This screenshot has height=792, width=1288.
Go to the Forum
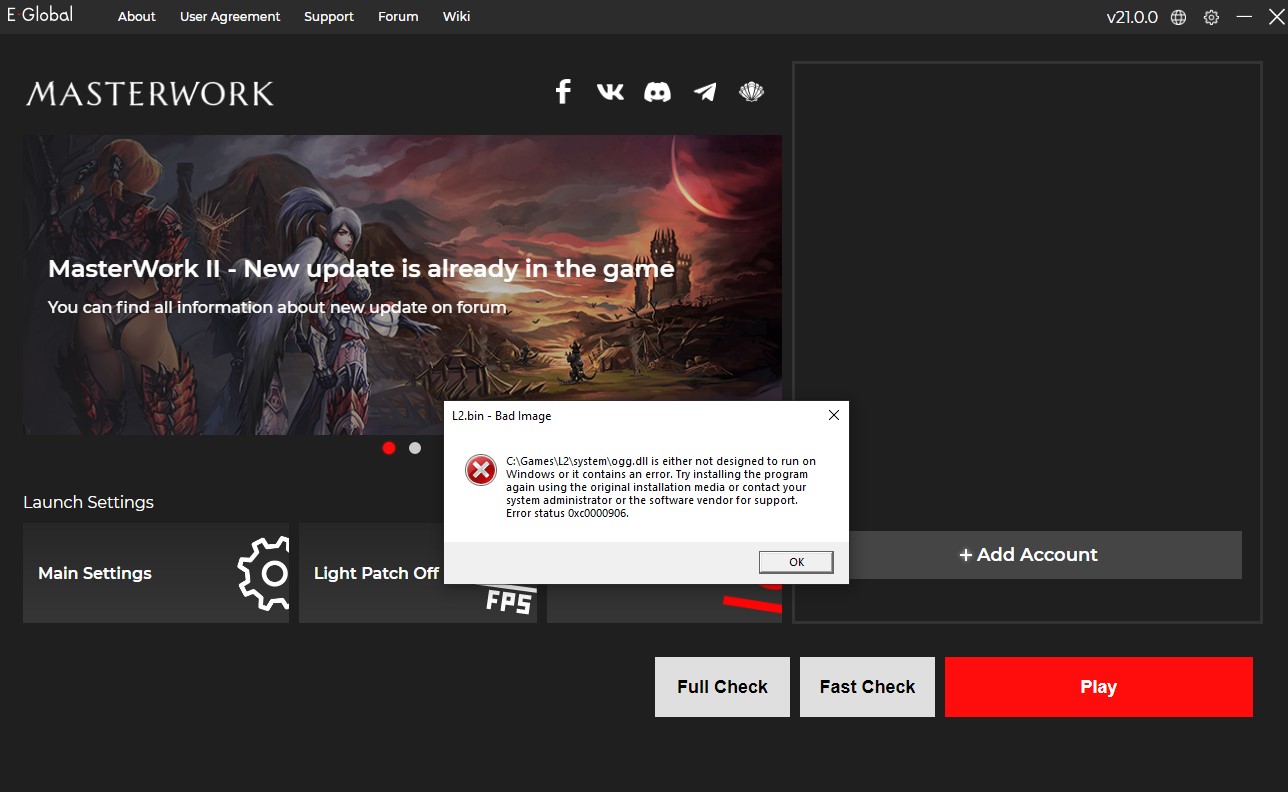[x=398, y=17]
